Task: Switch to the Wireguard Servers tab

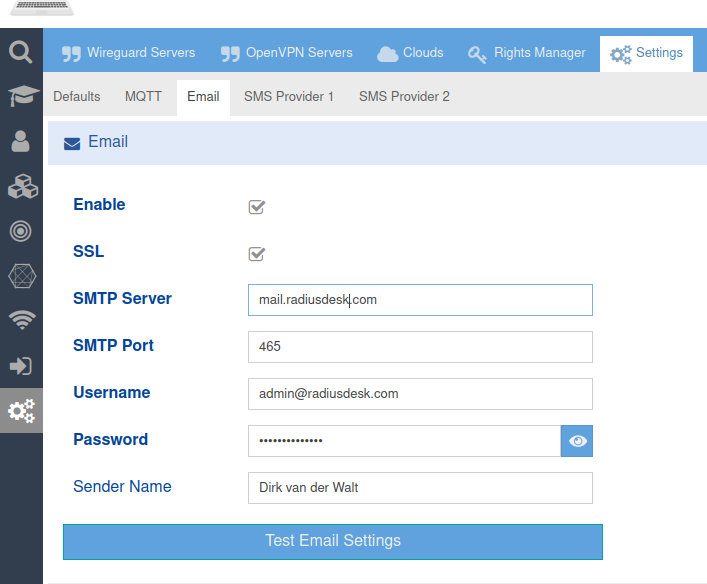Action: click(x=128, y=53)
